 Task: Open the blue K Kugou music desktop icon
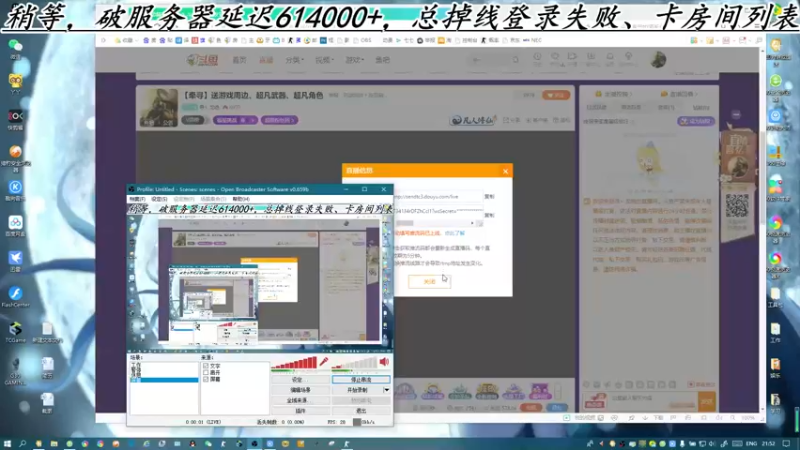point(15,189)
